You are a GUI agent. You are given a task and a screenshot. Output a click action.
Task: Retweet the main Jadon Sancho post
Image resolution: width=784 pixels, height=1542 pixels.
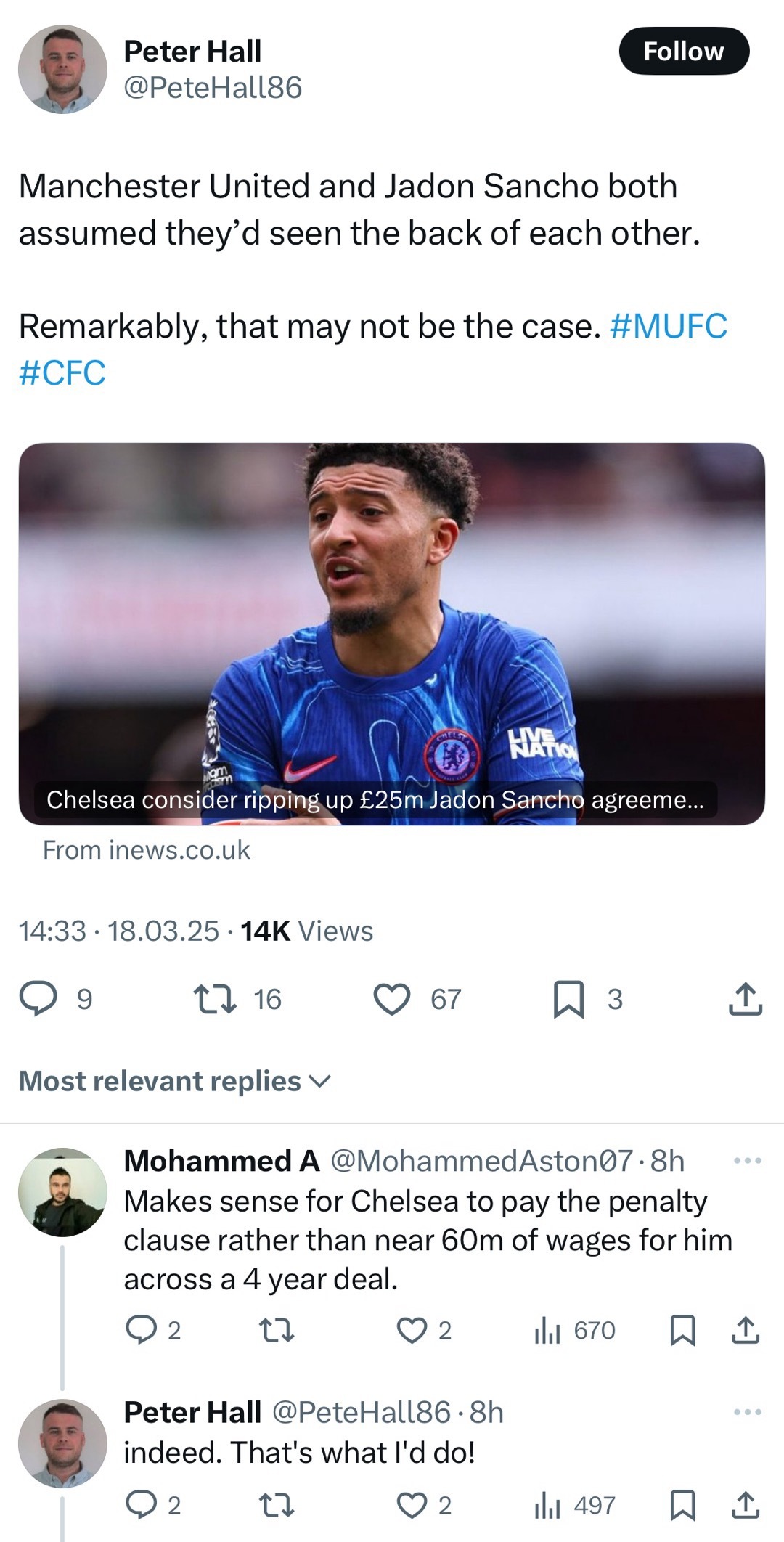point(216,998)
